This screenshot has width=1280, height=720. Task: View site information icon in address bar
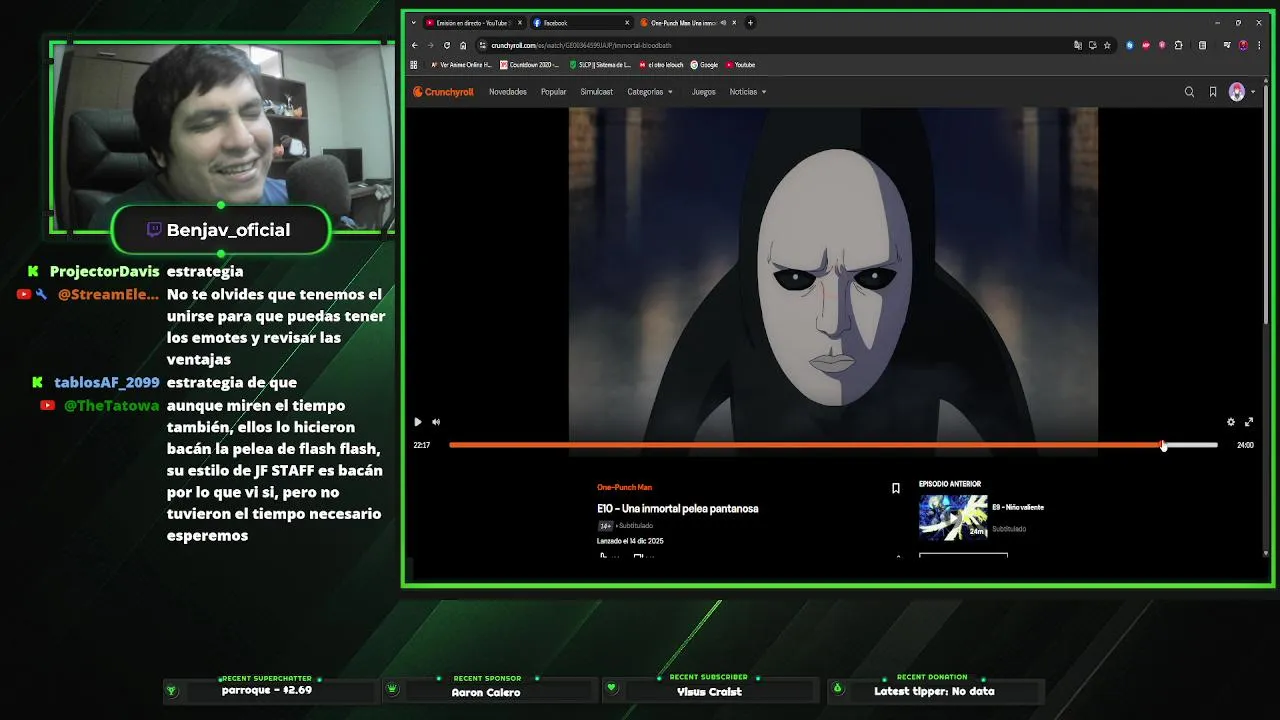click(x=482, y=45)
